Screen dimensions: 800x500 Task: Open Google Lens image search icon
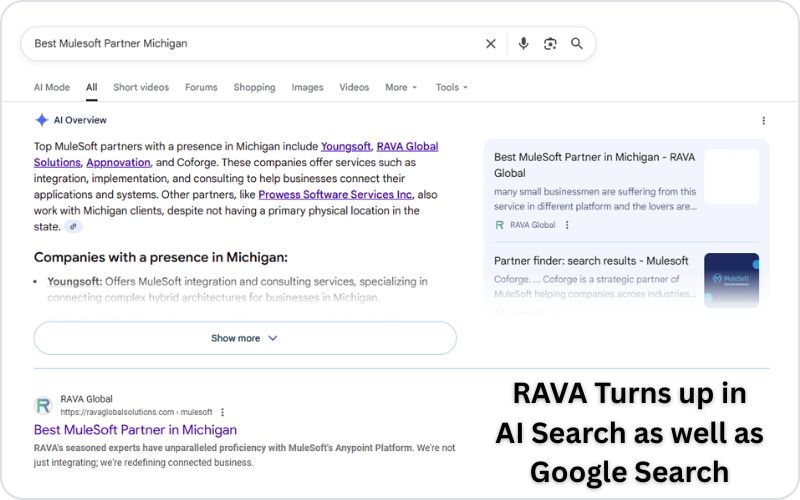[x=550, y=44]
